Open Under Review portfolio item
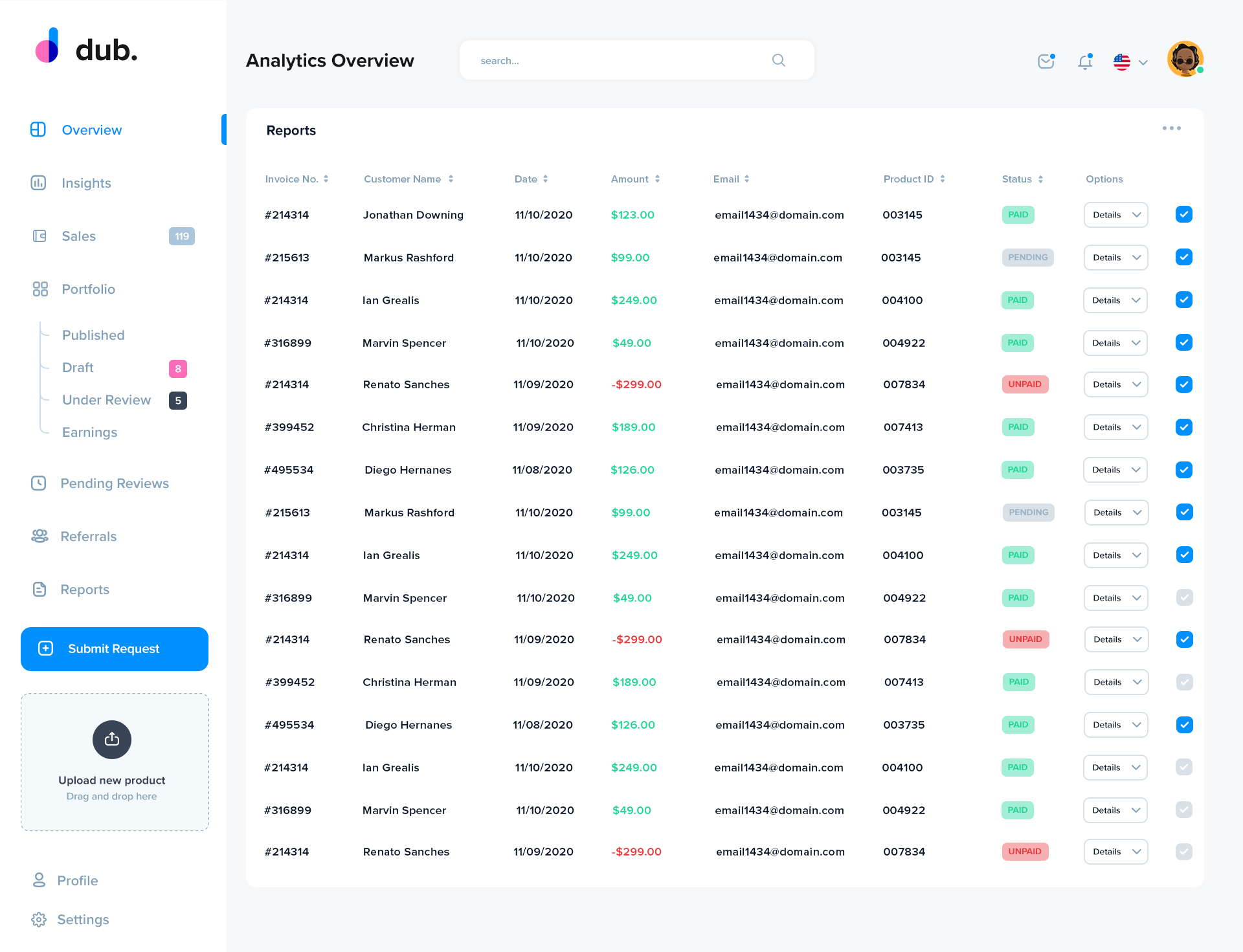This screenshot has height=952, width=1243. (x=106, y=400)
